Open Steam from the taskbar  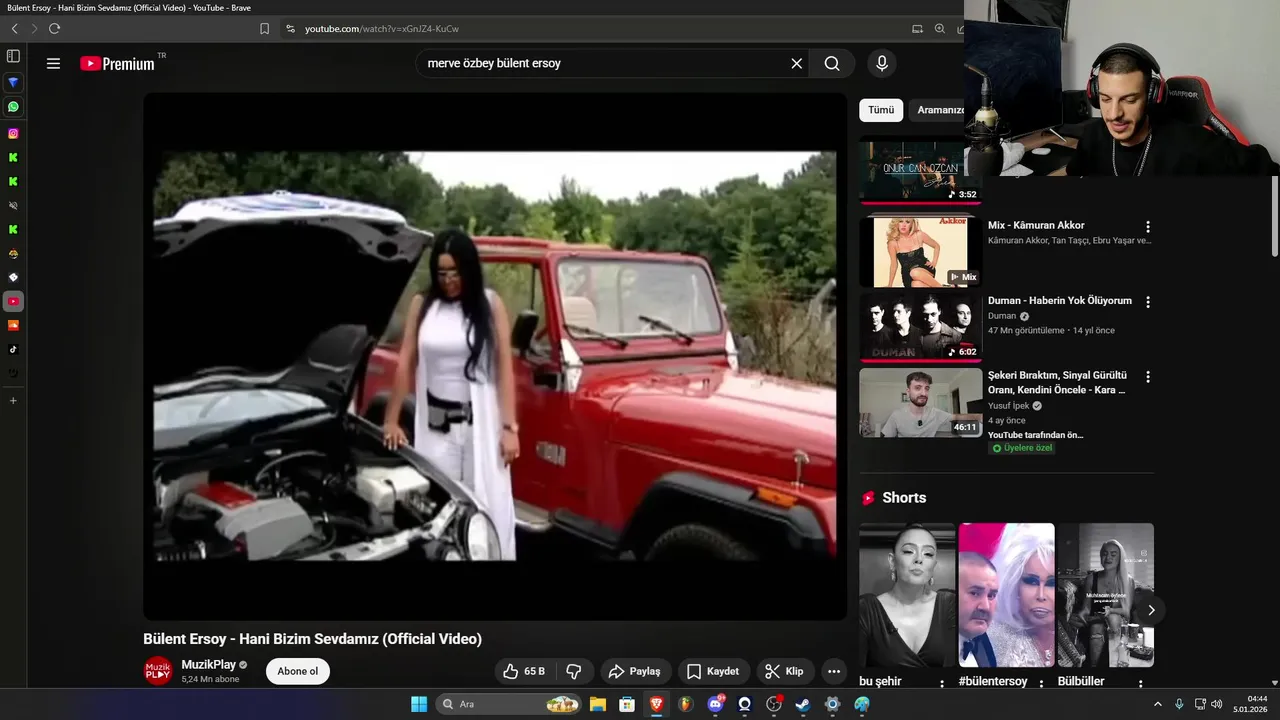(x=802, y=704)
